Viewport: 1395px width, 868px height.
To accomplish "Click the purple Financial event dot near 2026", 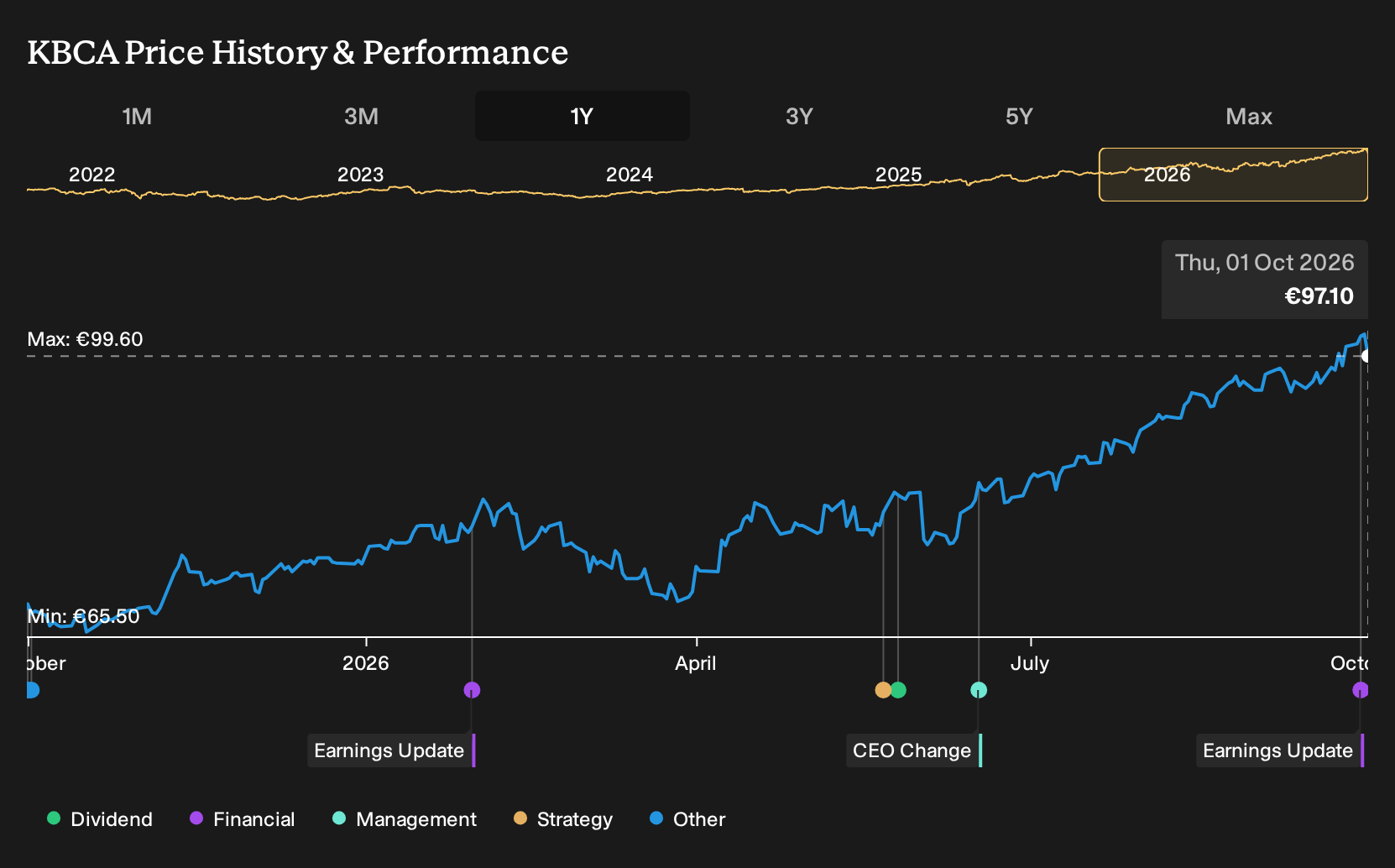I will click(472, 690).
